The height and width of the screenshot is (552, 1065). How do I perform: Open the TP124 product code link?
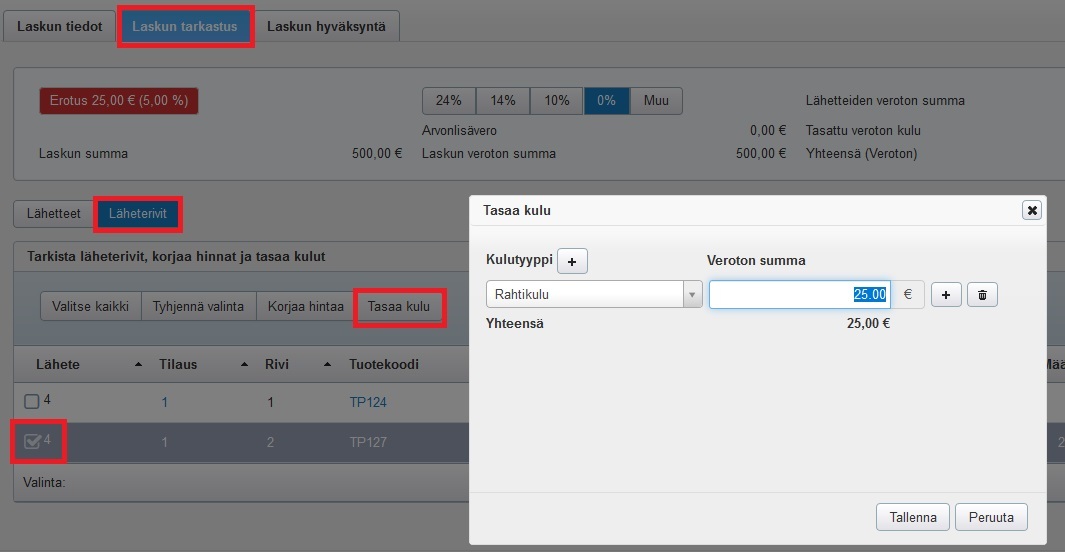pos(367,402)
